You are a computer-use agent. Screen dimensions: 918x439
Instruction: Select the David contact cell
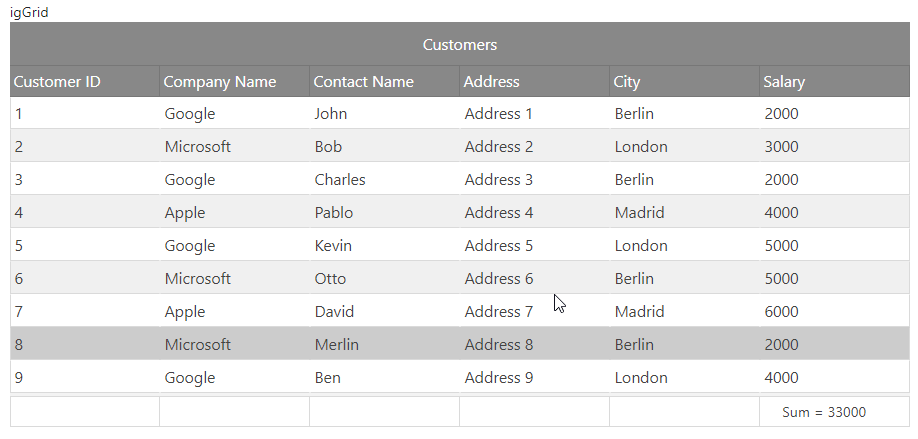coord(334,312)
